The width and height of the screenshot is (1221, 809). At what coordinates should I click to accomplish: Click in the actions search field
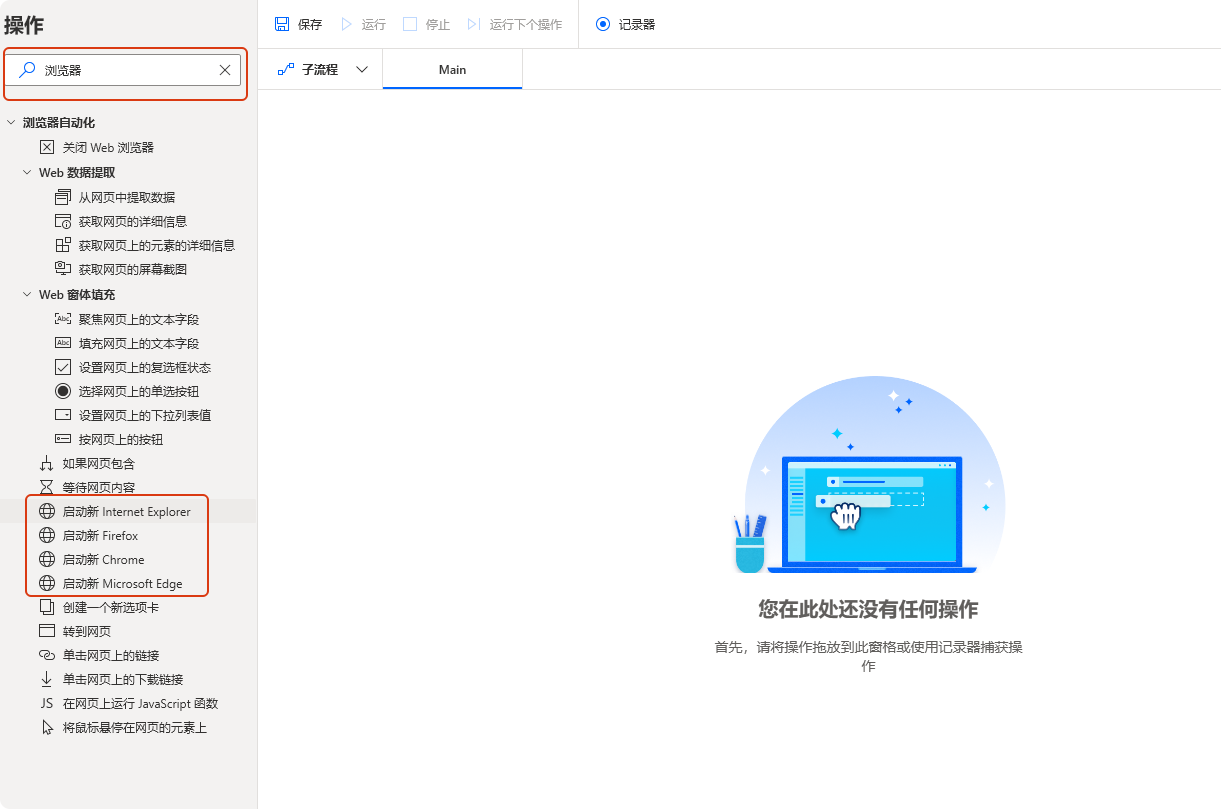pos(124,70)
